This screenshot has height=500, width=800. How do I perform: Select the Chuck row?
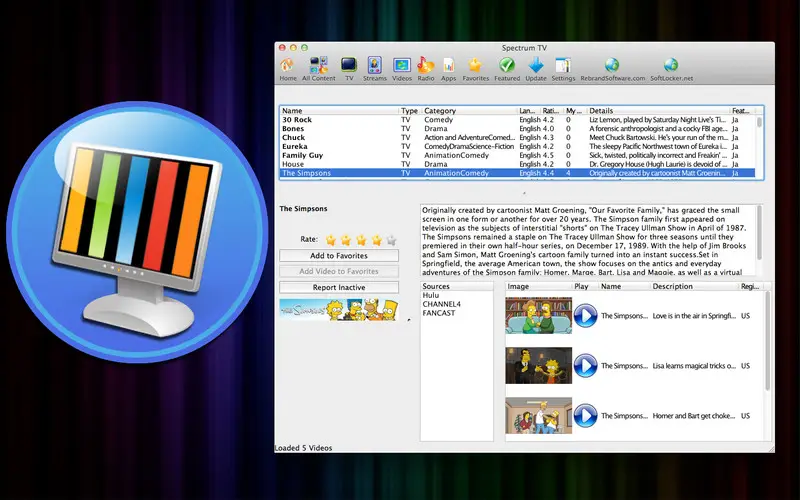[x=517, y=138]
